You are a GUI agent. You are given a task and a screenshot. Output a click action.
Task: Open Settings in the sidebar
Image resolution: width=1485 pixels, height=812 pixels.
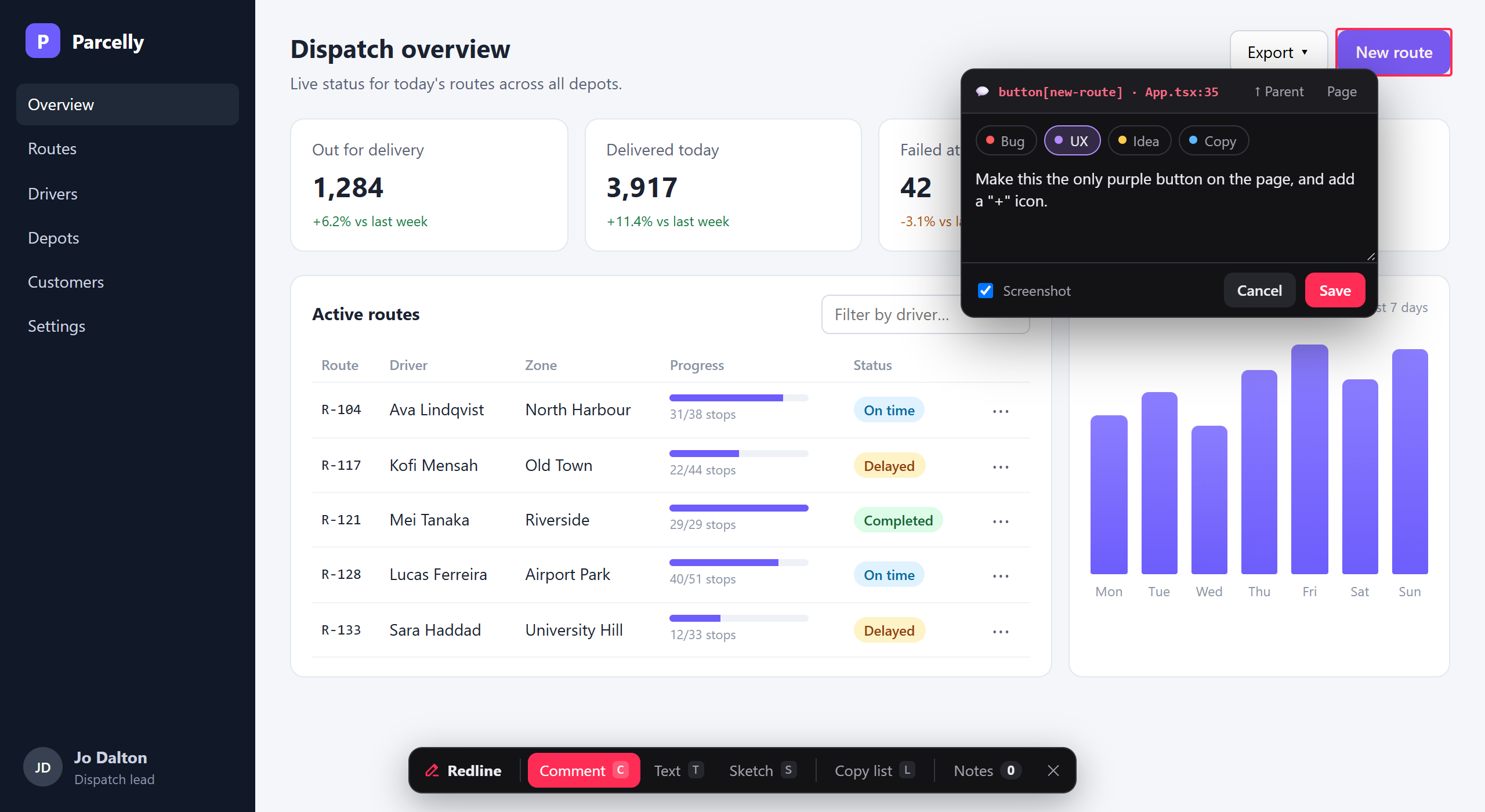128,326
